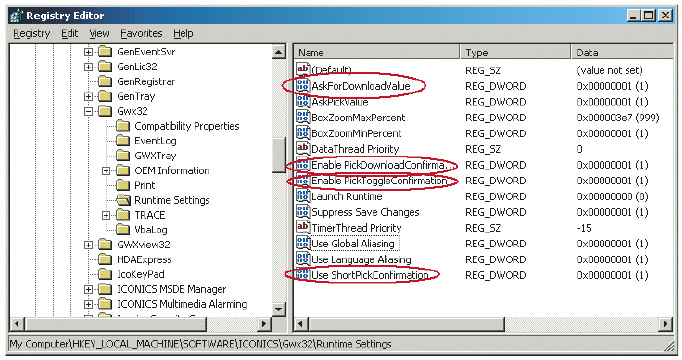Click the AskPickValue DWORD icon
Screen dimensions: 682x360
click(x=303, y=101)
